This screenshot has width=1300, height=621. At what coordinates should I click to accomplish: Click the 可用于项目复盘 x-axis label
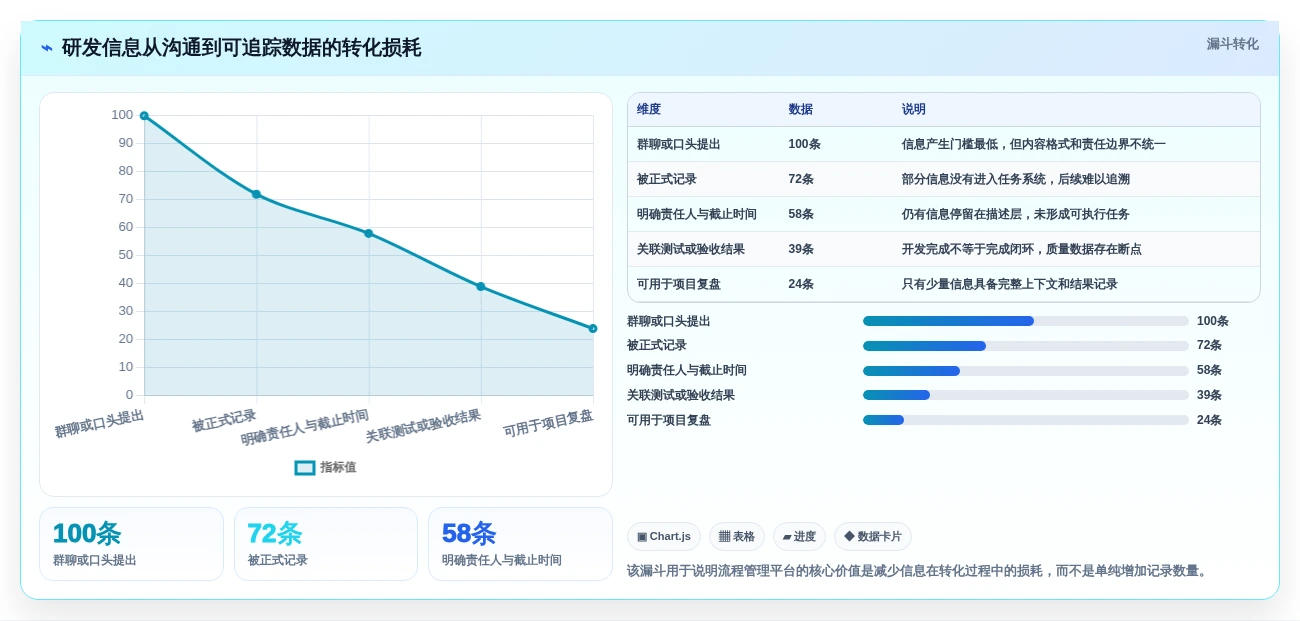pyautogui.click(x=548, y=423)
